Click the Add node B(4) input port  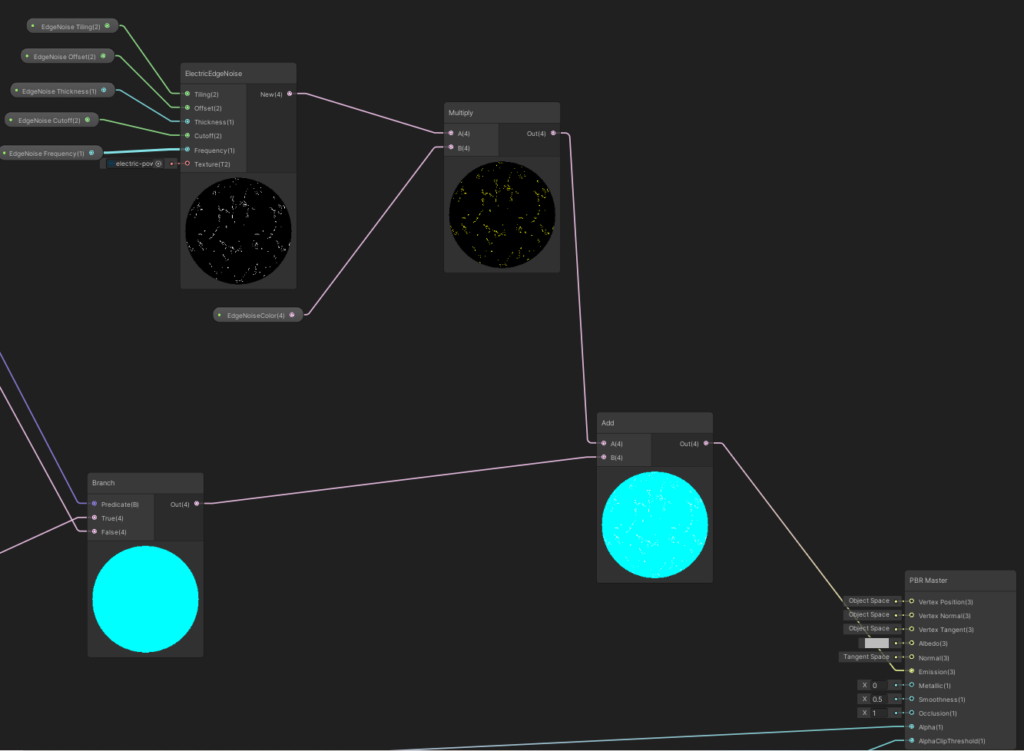coord(604,457)
